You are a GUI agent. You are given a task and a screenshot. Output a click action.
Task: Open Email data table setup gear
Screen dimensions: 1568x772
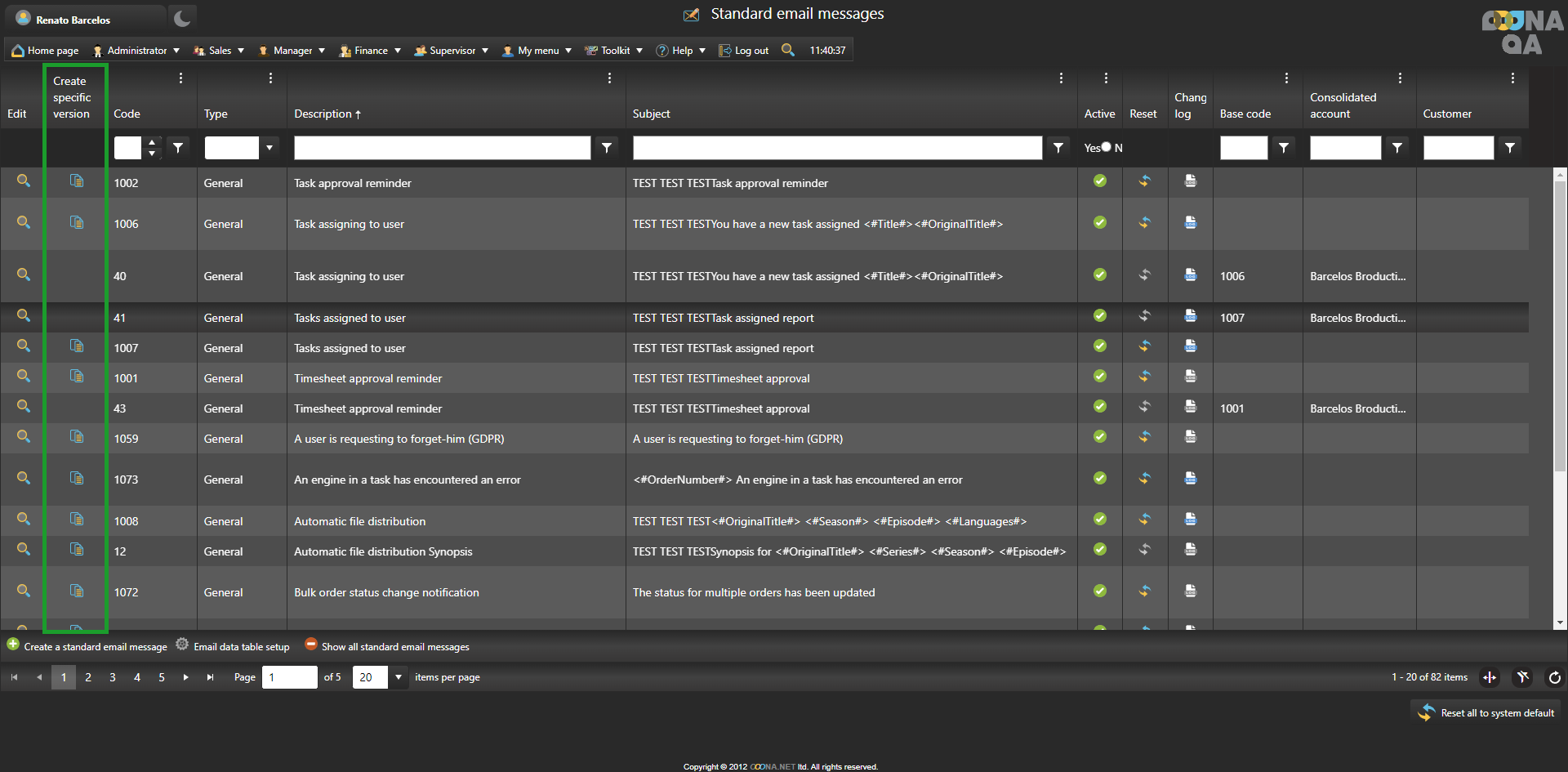pos(182,645)
